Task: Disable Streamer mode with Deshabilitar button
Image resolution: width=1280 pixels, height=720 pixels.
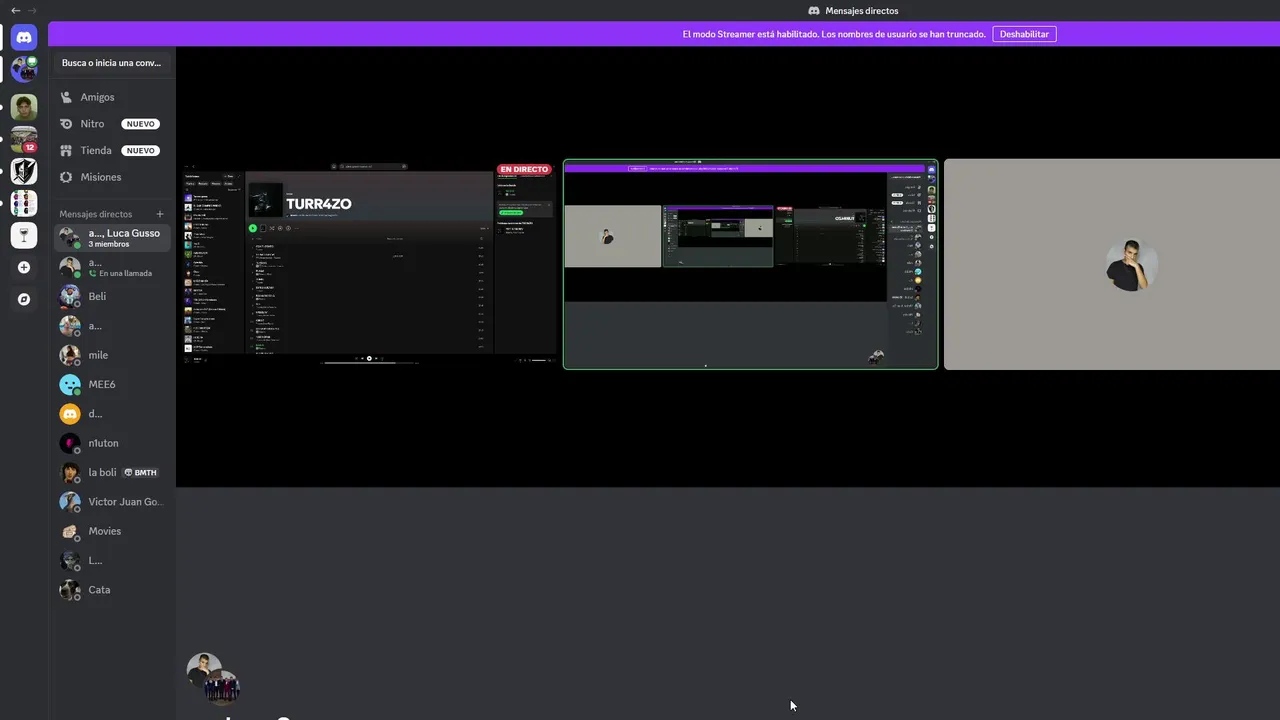Action: click(x=1024, y=34)
